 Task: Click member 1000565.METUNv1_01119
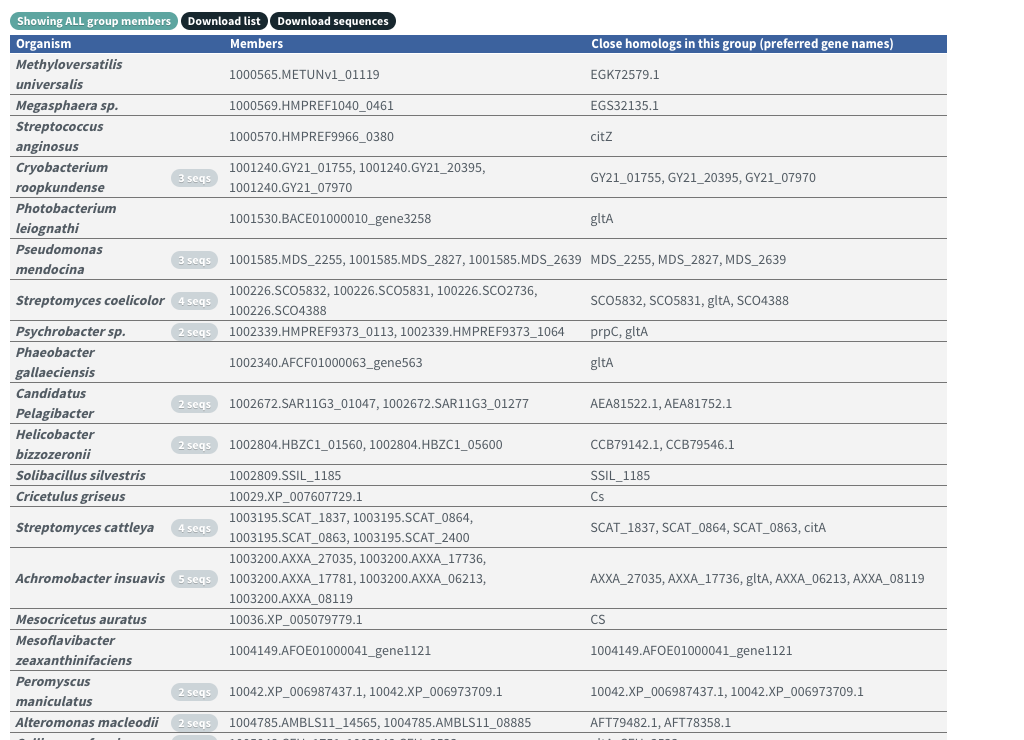click(304, 74)
